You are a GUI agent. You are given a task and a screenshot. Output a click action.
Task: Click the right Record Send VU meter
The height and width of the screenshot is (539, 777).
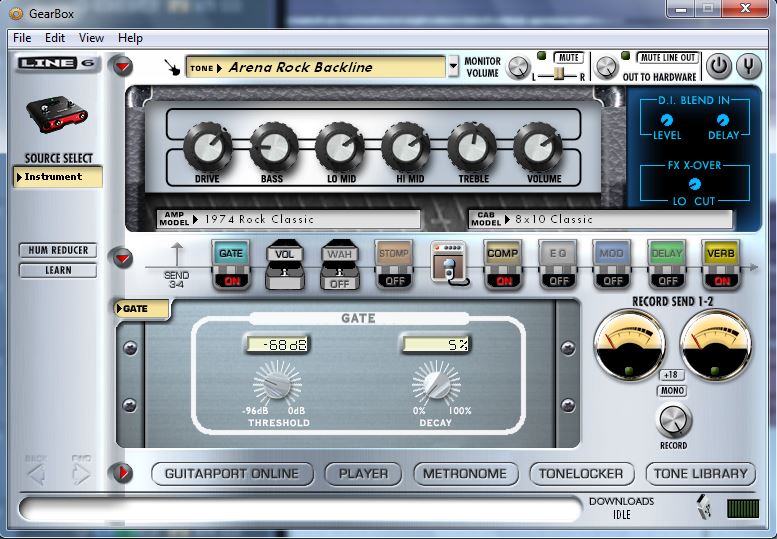[716, 345]
